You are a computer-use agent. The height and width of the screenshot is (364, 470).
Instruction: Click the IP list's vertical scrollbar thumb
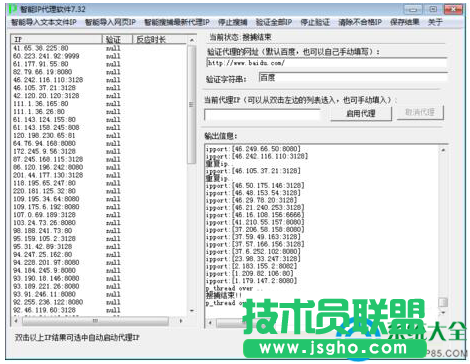[x=191, y=104]
